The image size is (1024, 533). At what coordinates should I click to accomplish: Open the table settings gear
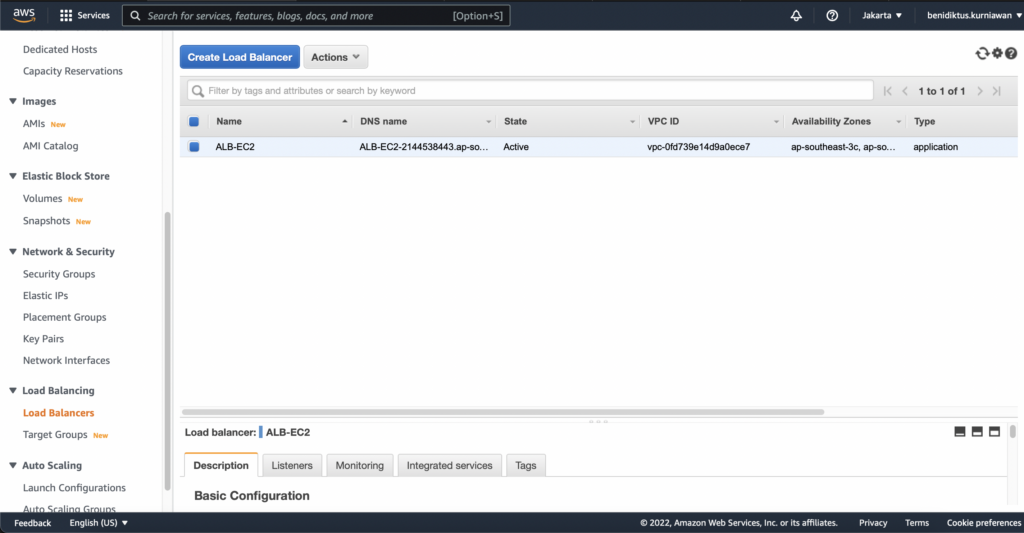tap(997, 54)
